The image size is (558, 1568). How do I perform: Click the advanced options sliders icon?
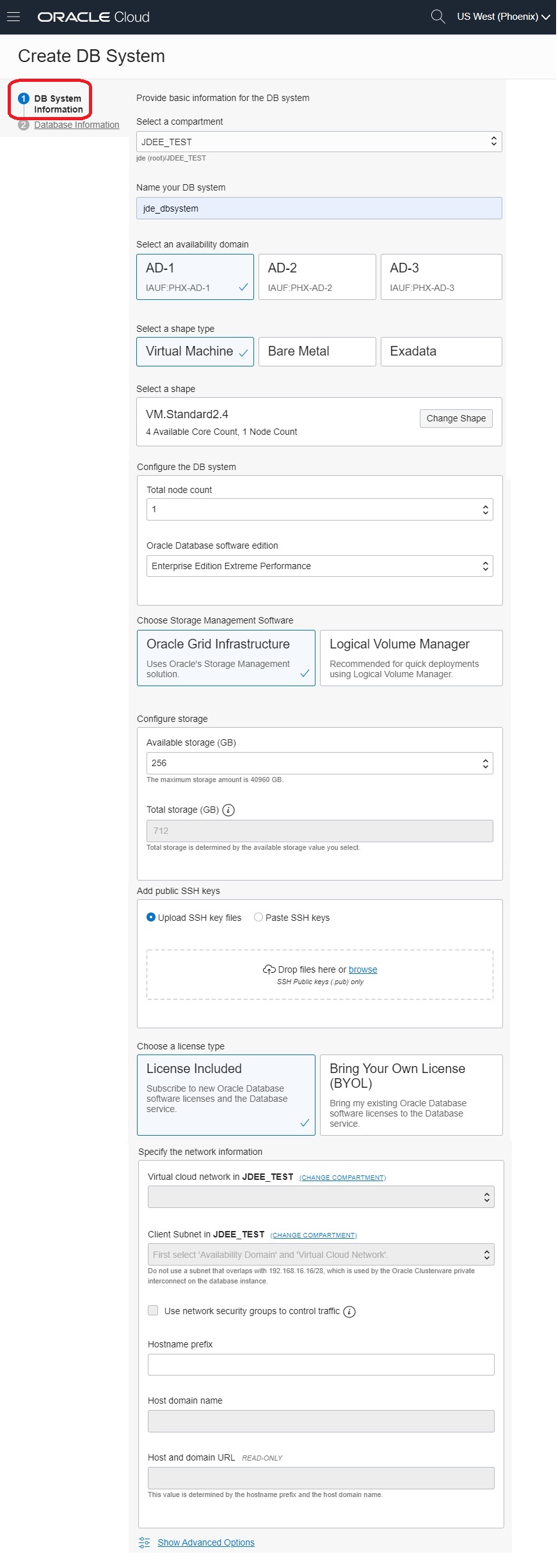coord(145,1542)
